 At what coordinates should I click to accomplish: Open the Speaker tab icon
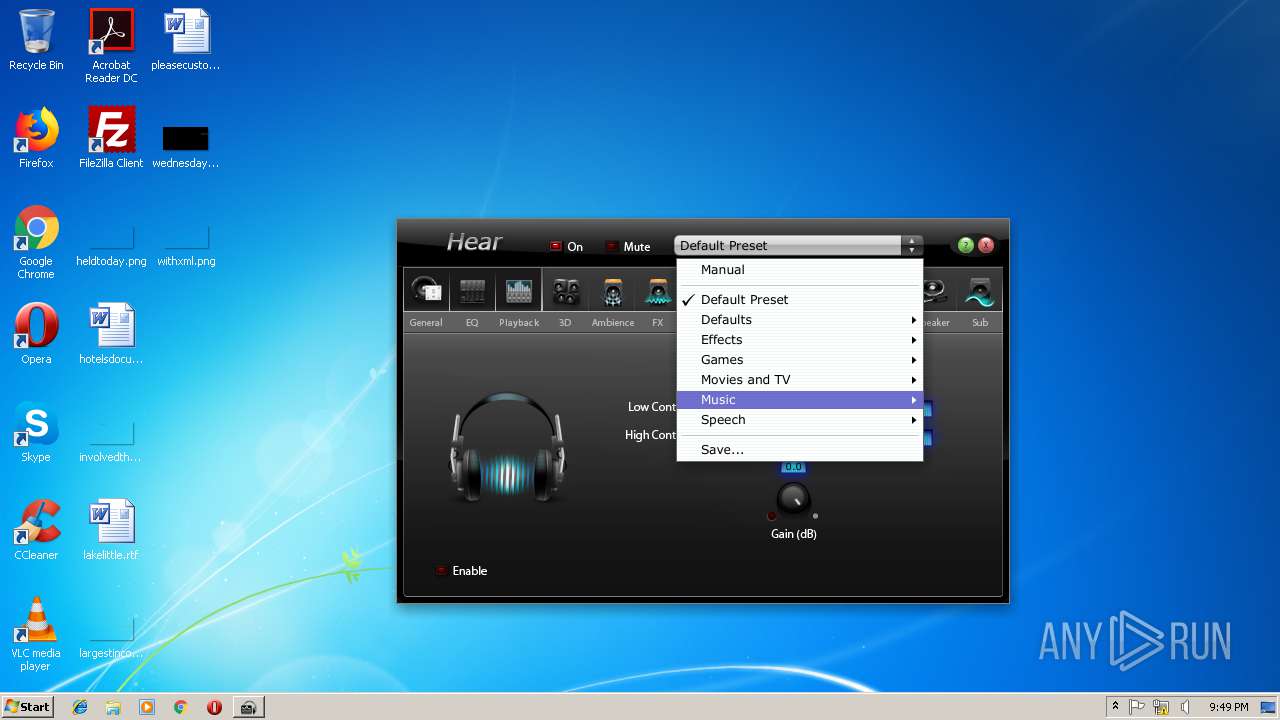936,291
